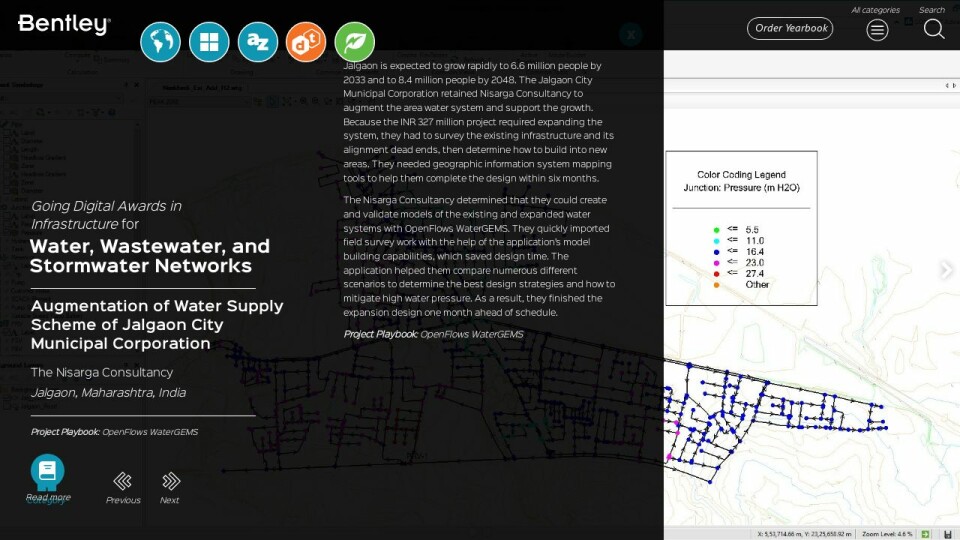Click the green status bar icon
Screen dimensions: 960x540
pos(925,534)
